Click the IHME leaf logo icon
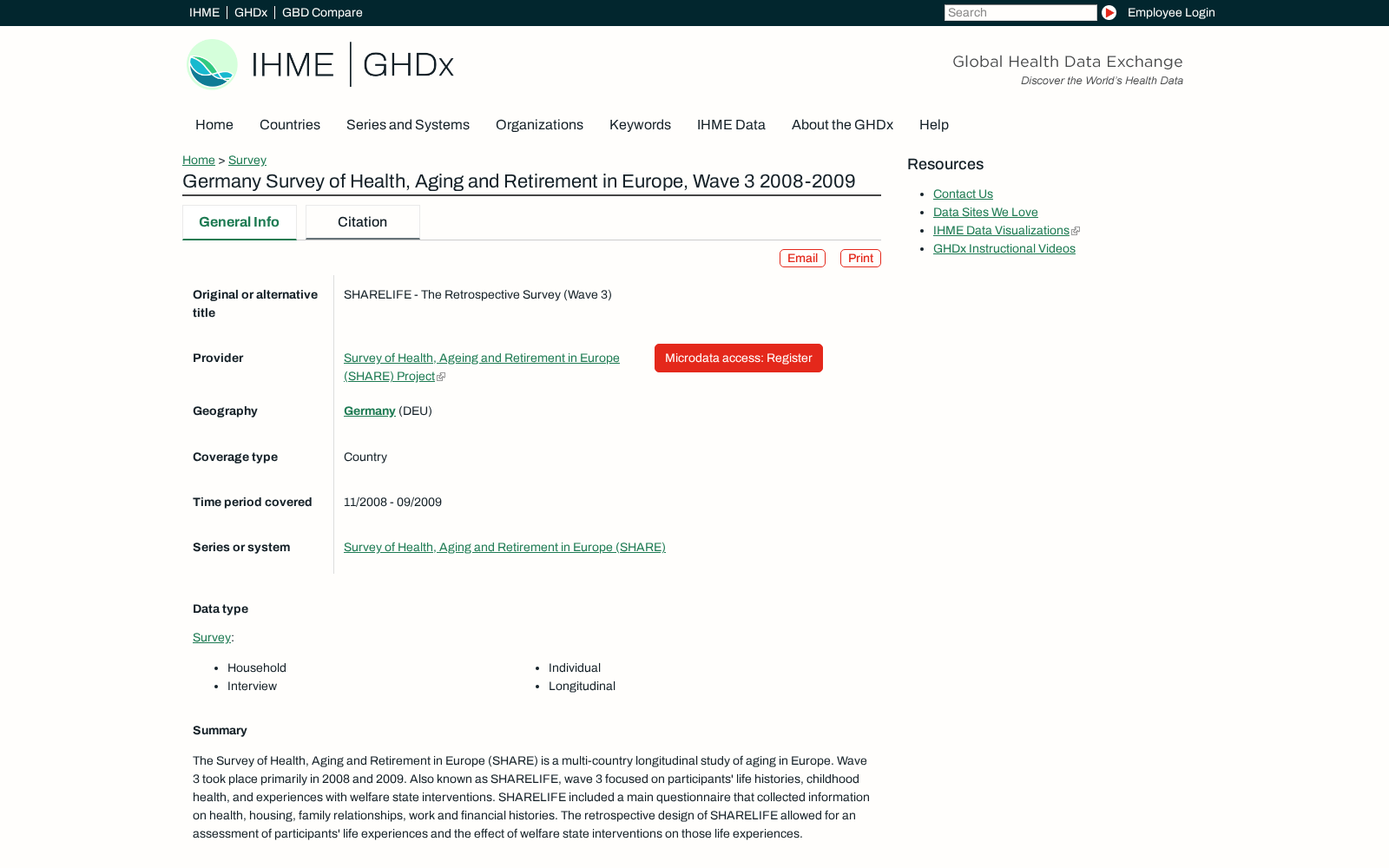 click(213, 64)
